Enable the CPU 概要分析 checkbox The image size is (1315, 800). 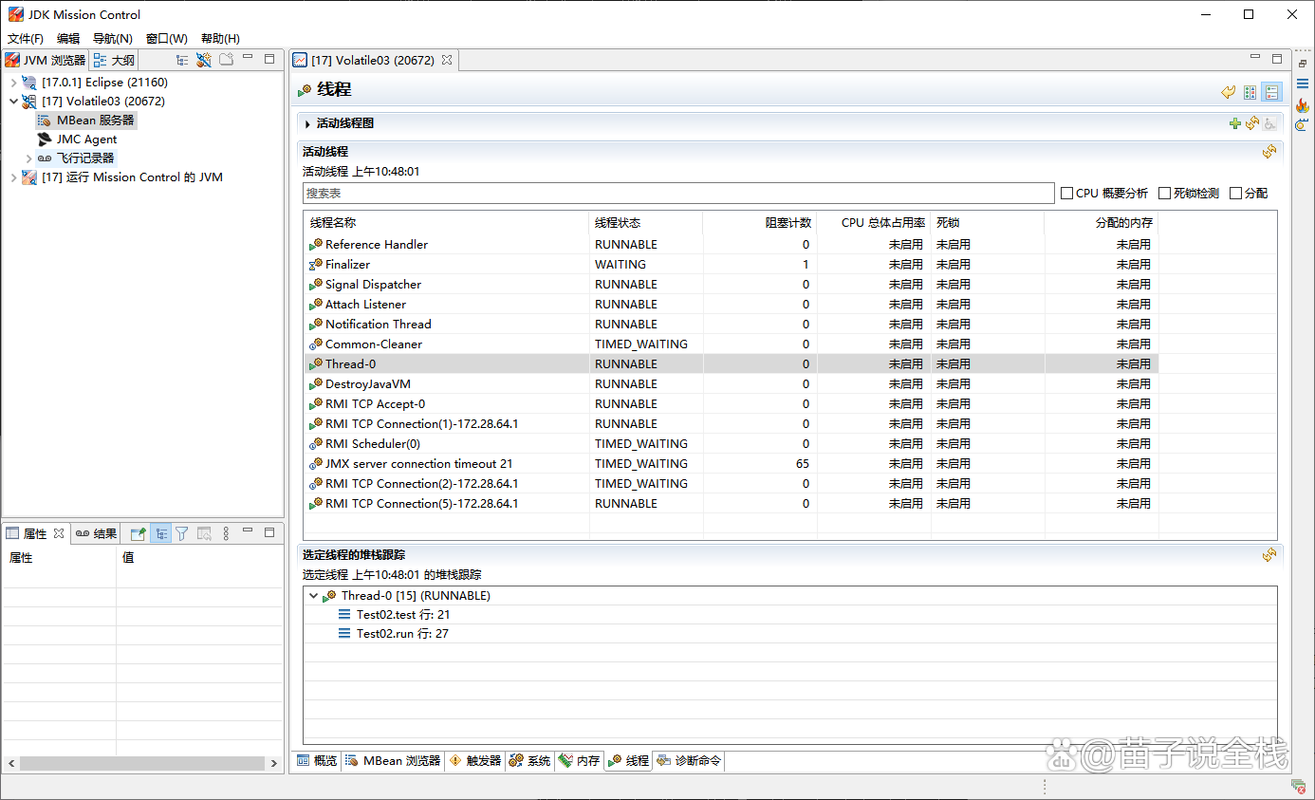point(1067,193)
